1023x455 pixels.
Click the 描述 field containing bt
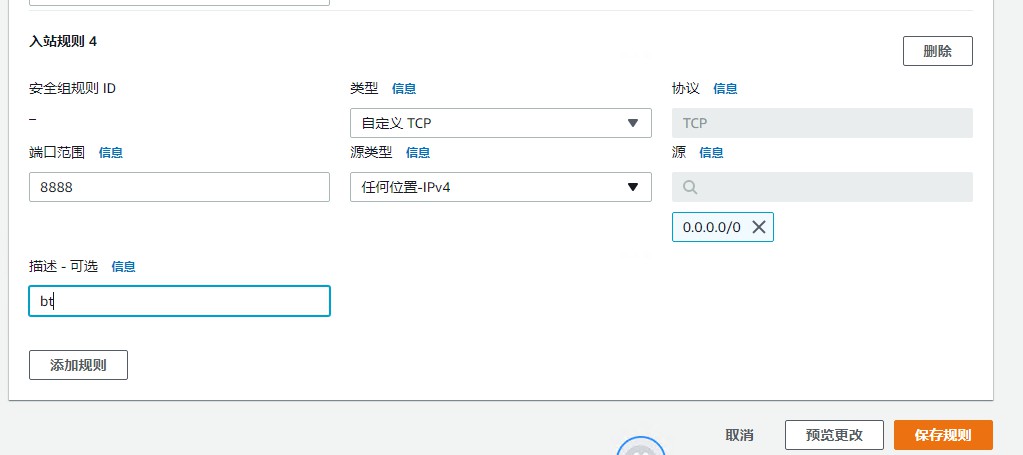coord(179,301)
